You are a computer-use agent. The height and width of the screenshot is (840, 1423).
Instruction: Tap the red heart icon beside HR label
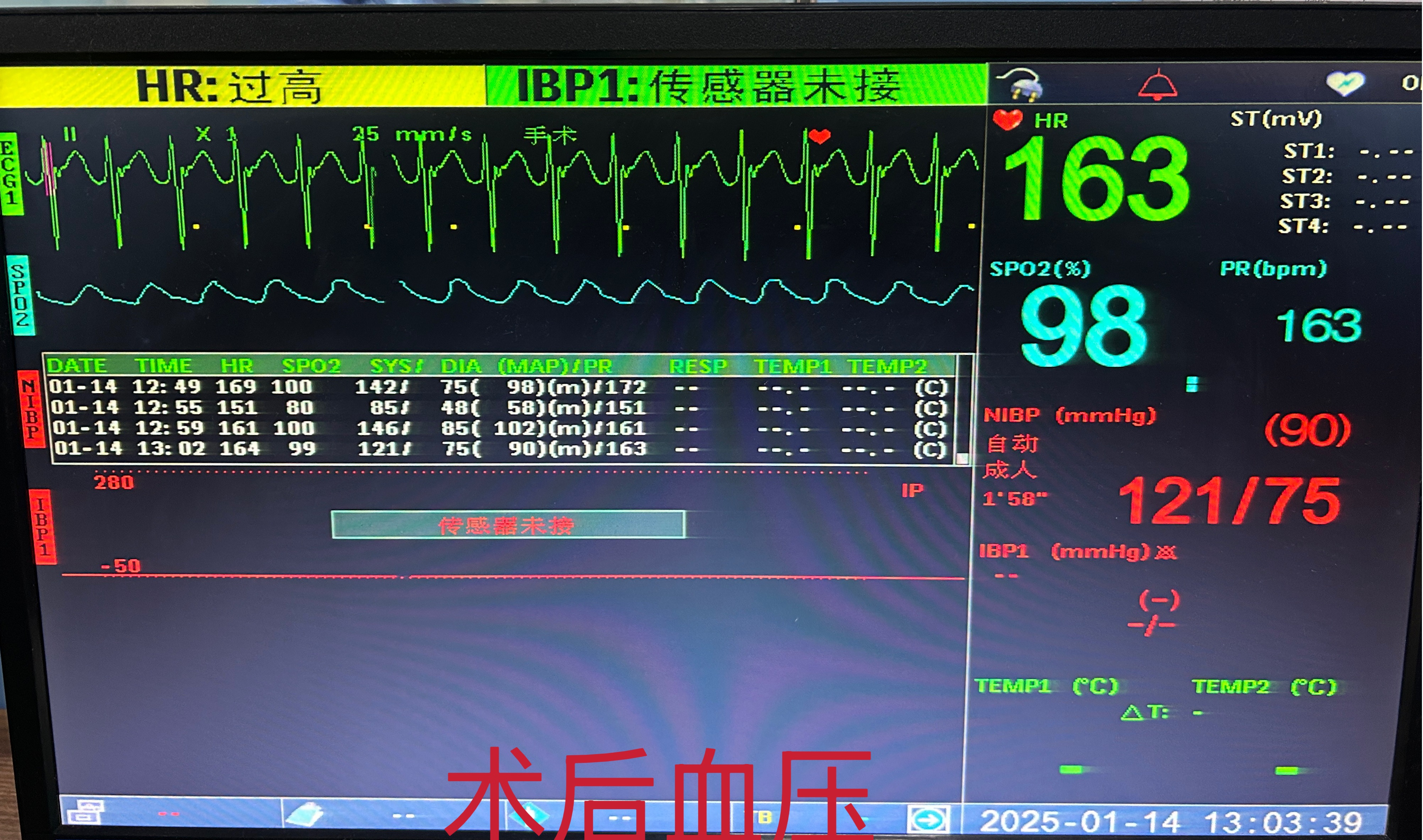(x=1008, y=119)
